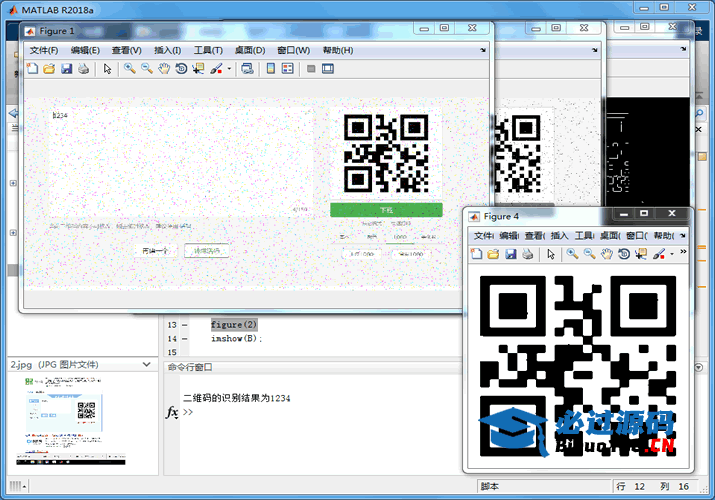Image resolution: width=715 pixels, height=500 pixels.
Task: Toggle Insert Colorbar in Figure 1 toolbar
Action: click(270, 69)
